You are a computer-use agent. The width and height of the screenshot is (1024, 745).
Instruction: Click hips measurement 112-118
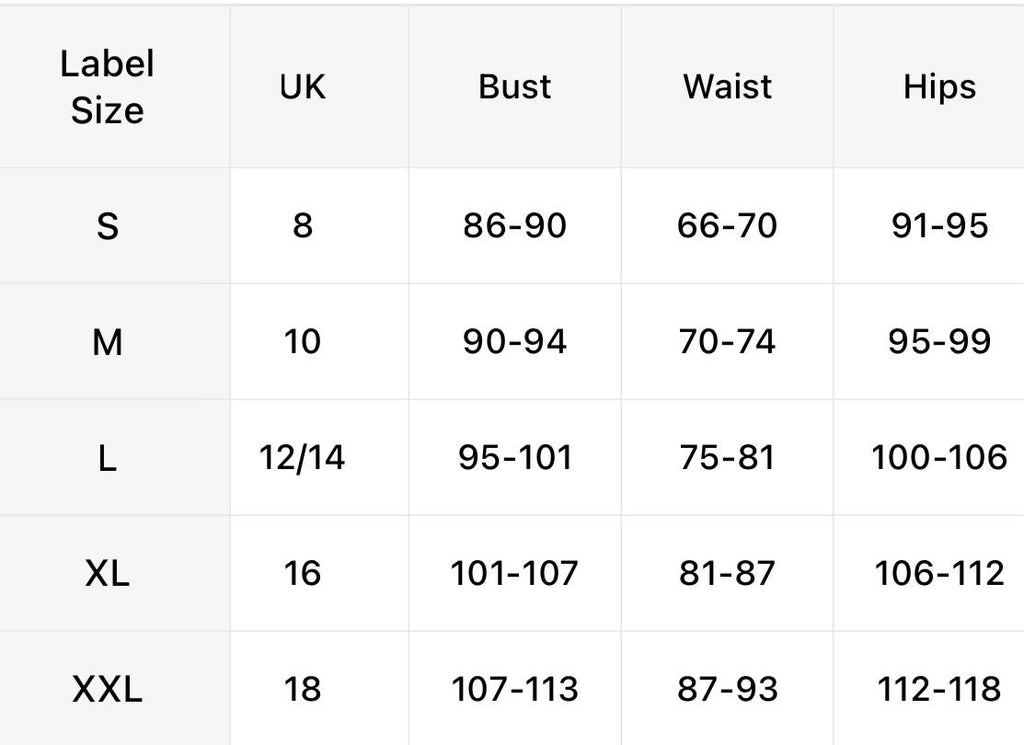pyautogui.click(x=939, y=689)
